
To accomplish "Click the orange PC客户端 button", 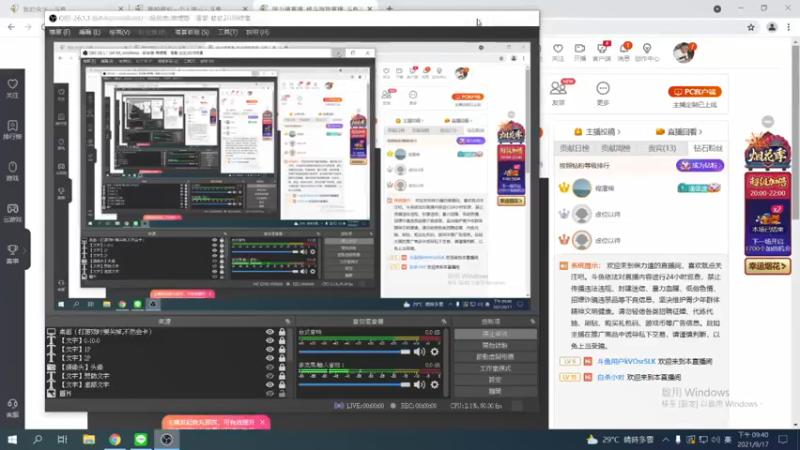I will [694, 92].
